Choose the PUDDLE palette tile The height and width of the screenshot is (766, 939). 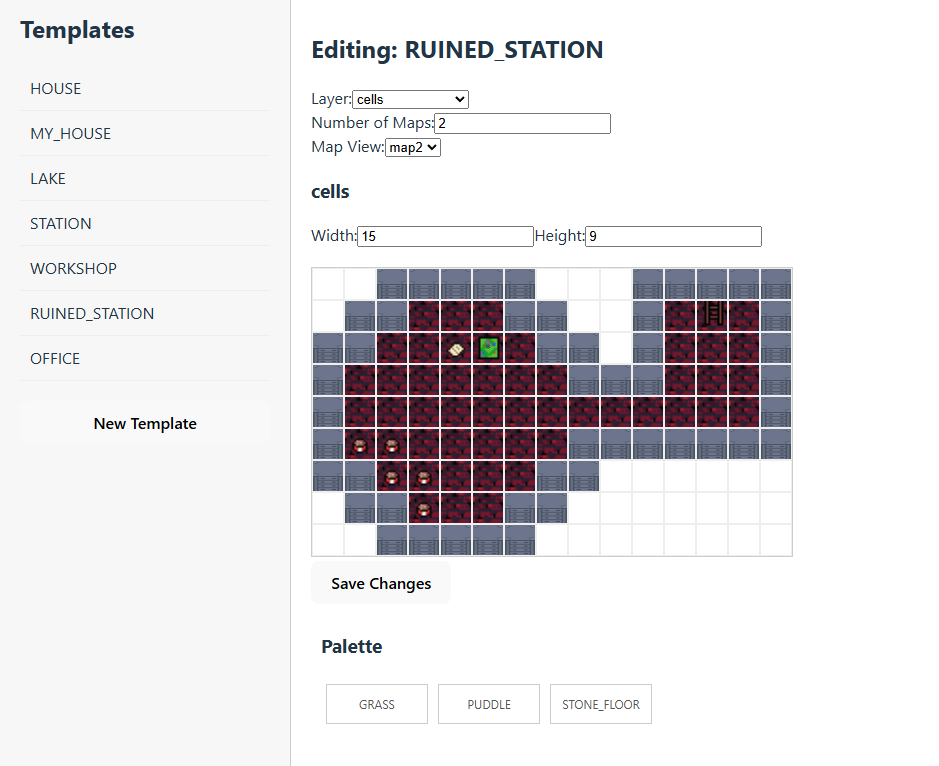[x=489, y=704]
